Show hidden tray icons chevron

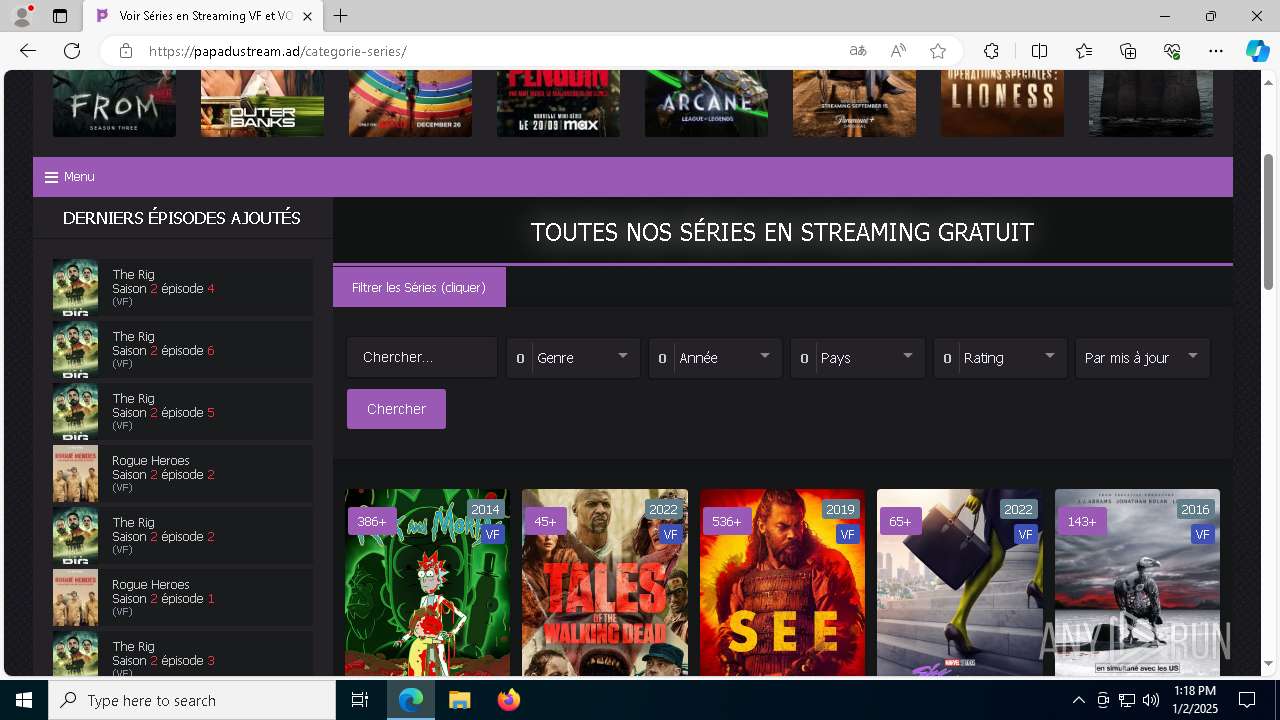[x=1078, y=700]
